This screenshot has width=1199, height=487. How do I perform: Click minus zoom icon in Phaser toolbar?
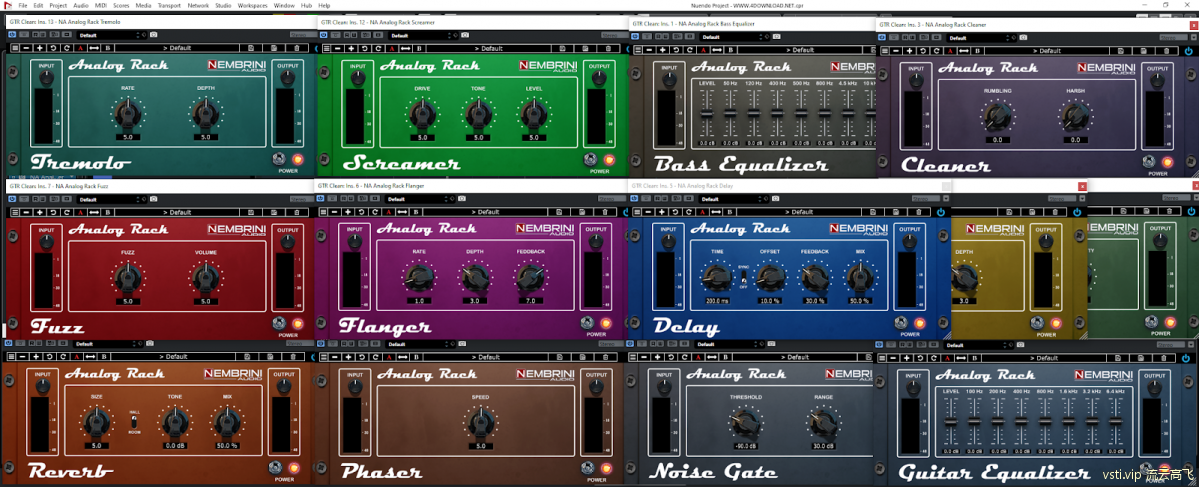click(x=337, y=356)
